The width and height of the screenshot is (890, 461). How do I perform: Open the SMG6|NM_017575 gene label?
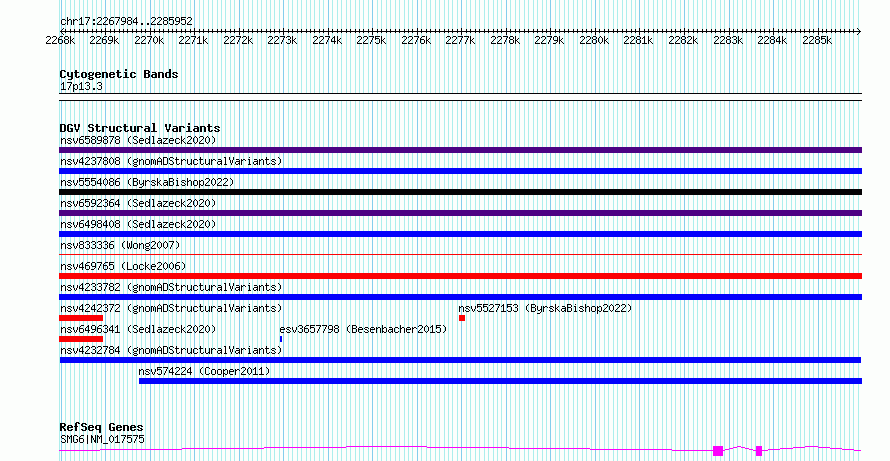102,439
